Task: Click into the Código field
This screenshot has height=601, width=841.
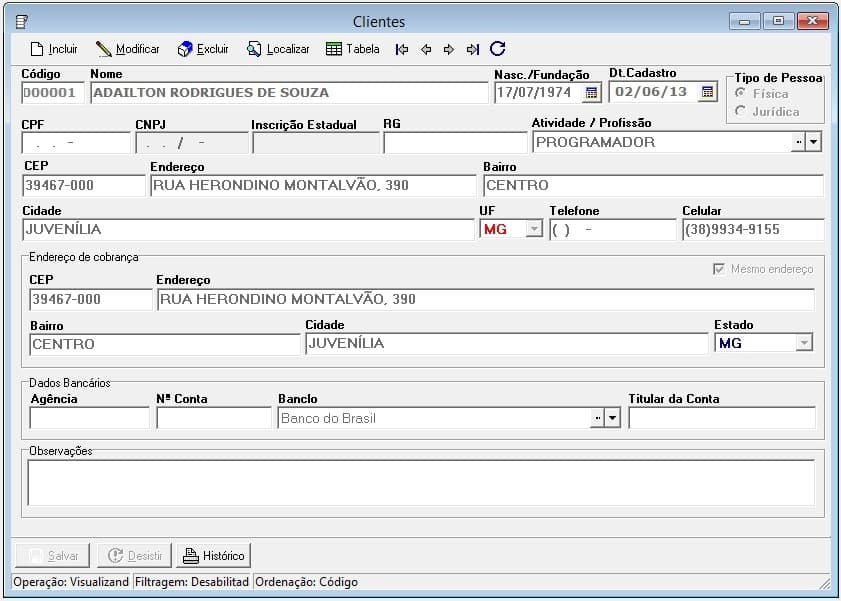Action: tap(53, 93)
